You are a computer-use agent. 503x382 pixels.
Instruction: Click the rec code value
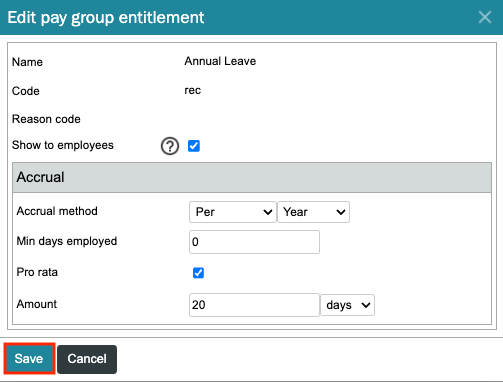click(193, 90)
